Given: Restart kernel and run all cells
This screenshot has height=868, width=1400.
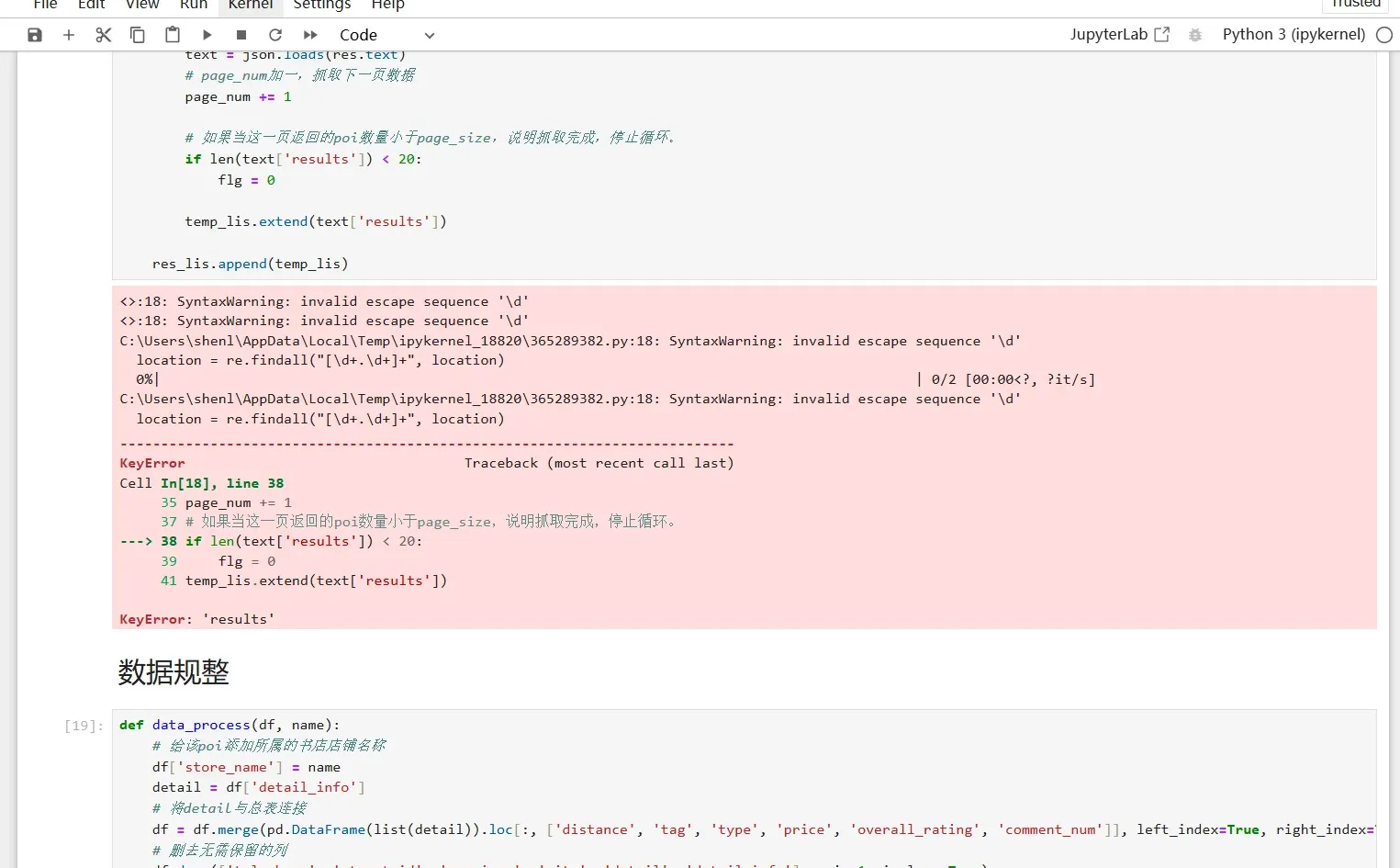Looking at the screenshot, I should tap(310, 35).
